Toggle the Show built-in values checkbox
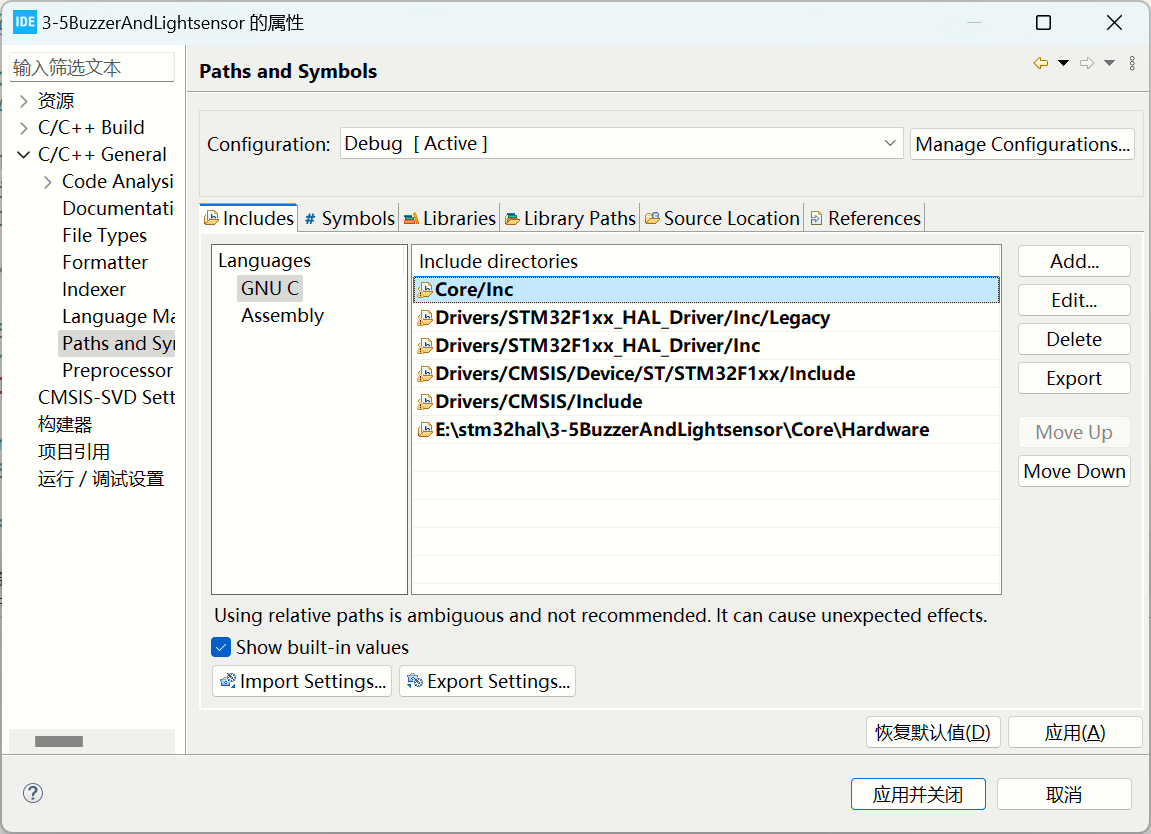1151x834 pixels. 222,647
